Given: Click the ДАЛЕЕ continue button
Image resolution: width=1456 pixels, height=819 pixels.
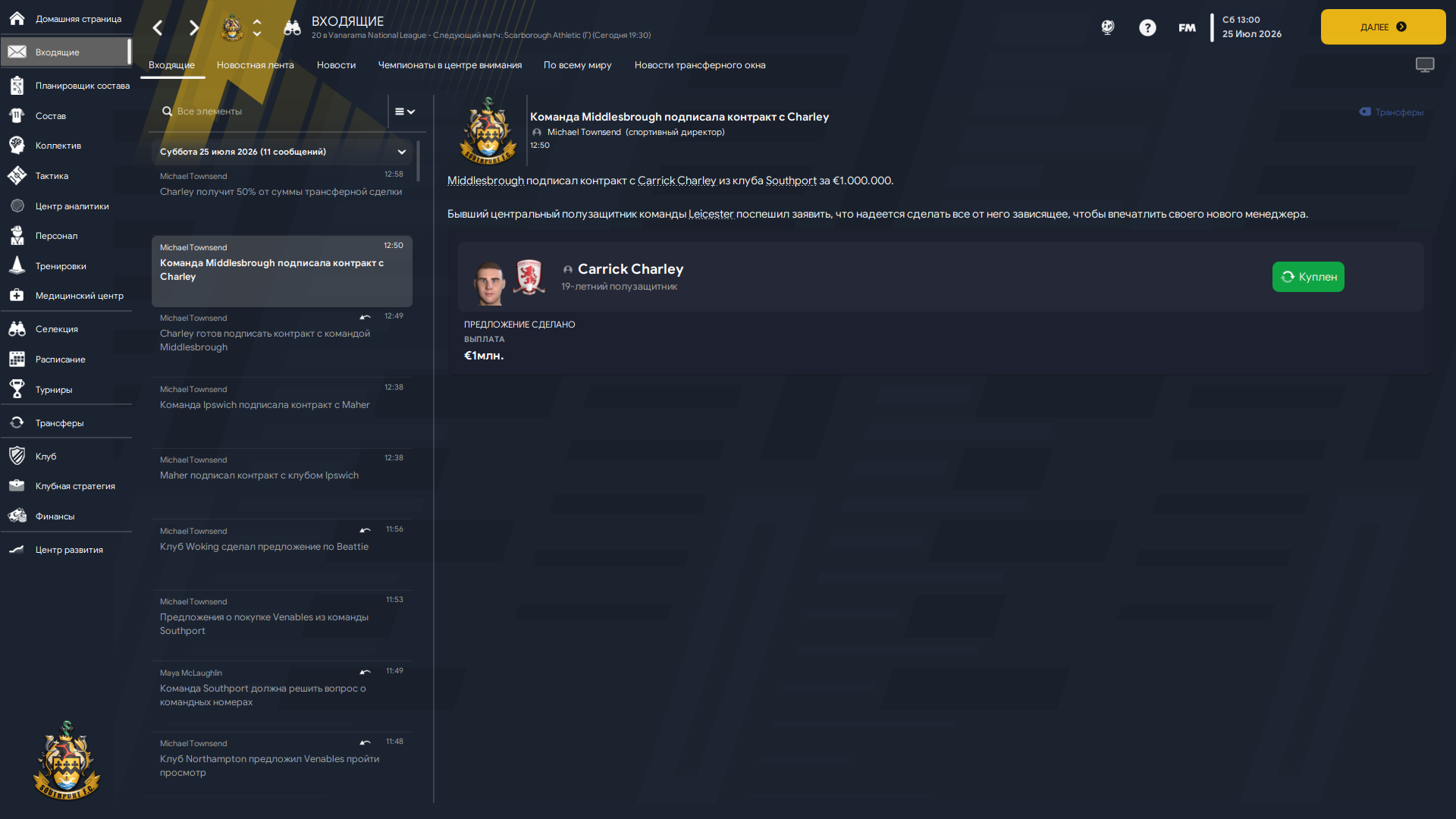Looking at the screenshot, I should (1383, 27).
